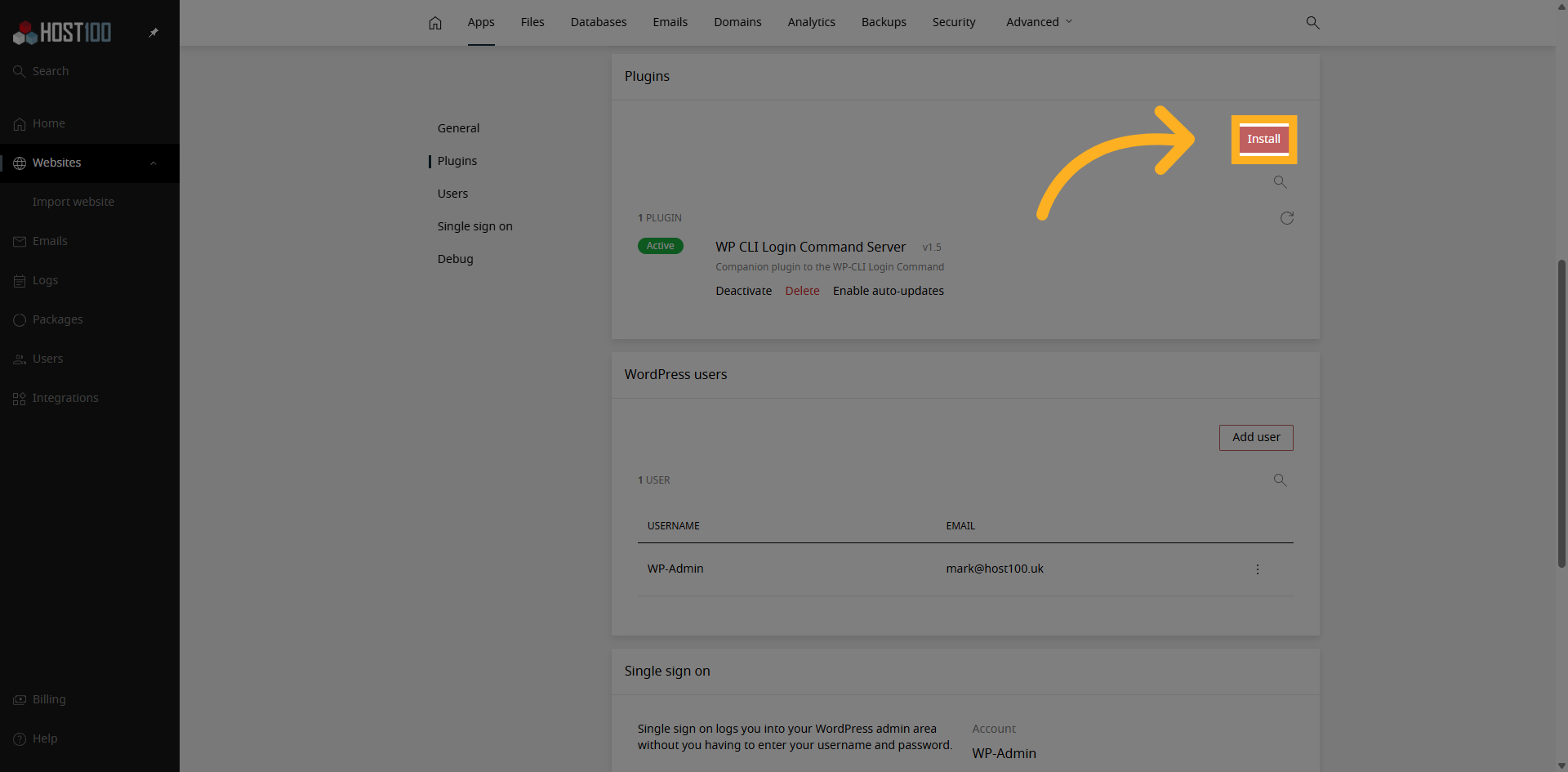
Task: Click the home icon in top navigation
Action: pos(435,23)
